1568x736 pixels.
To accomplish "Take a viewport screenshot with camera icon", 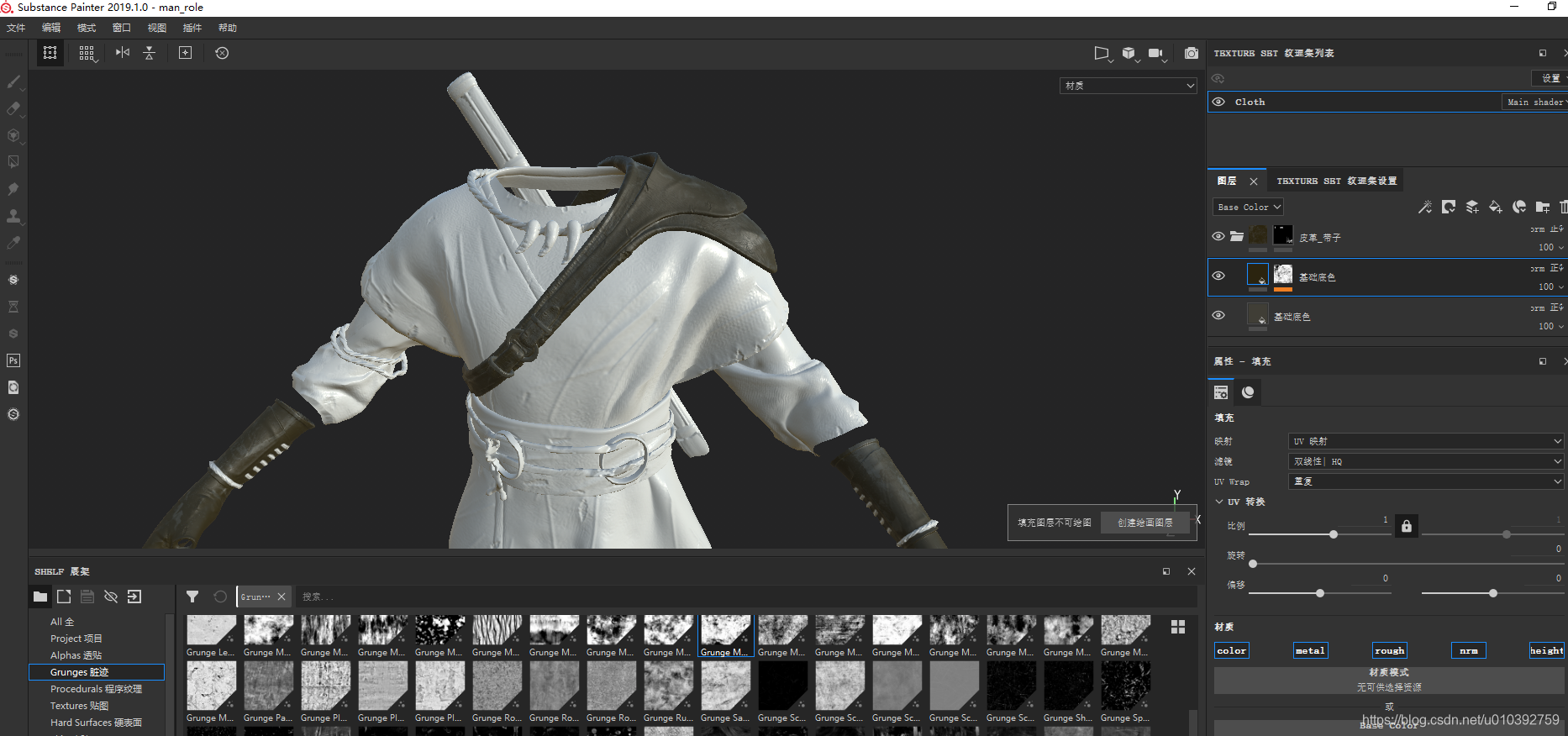I will click(1192, 54).
